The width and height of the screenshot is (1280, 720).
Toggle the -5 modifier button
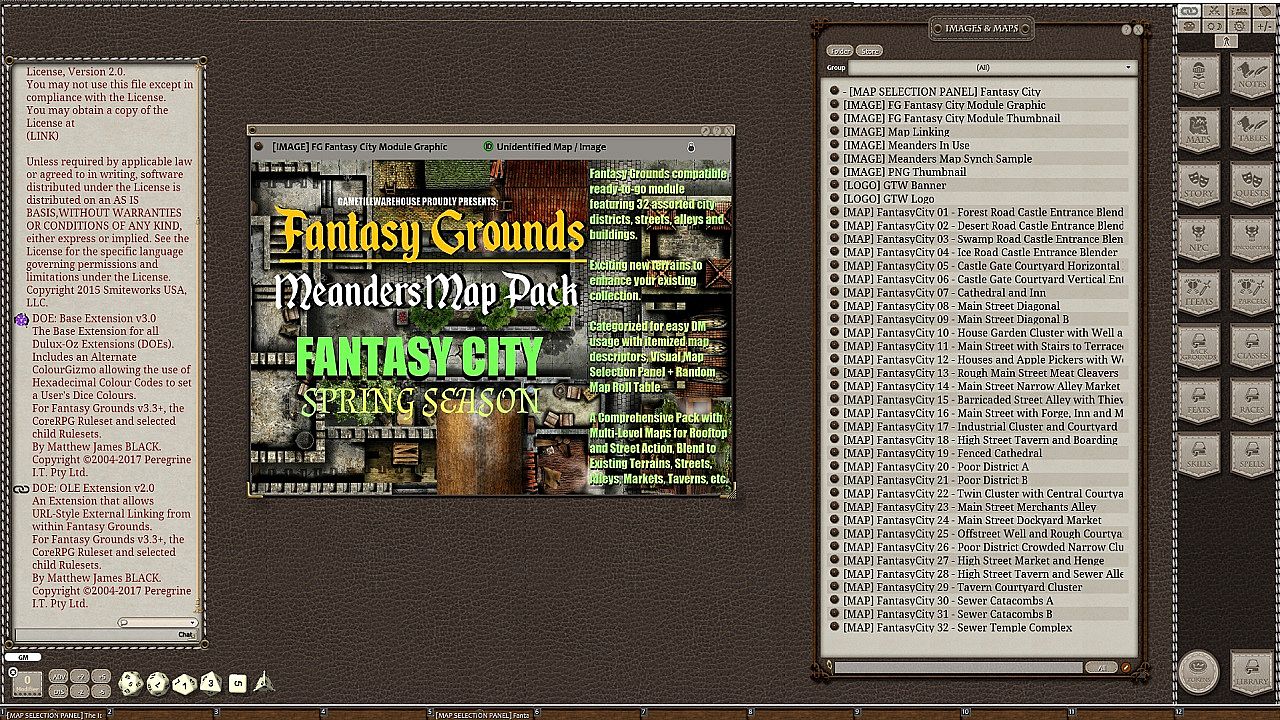click(102, 691)
